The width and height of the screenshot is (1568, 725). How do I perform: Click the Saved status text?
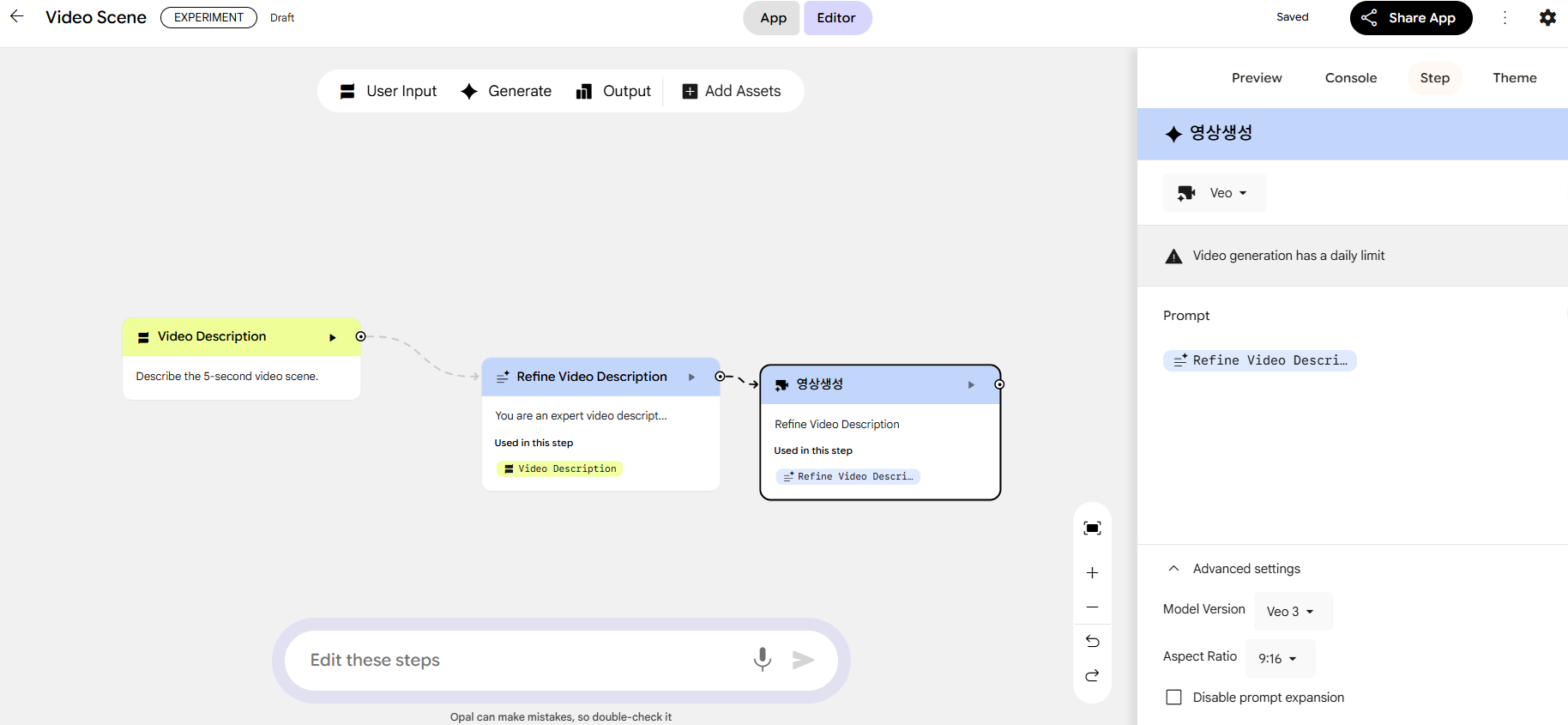pyautogui.click(x=1292, y=17)
